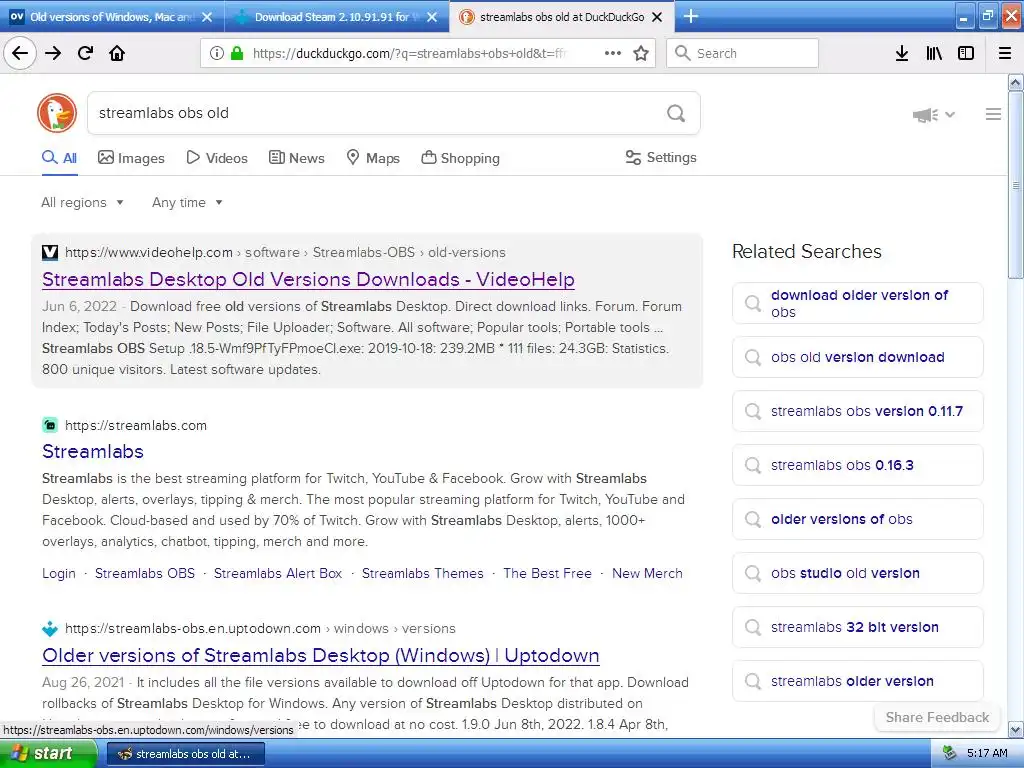Search related: streamlabs older version
1024x768 pixels.
pos(857,681)
